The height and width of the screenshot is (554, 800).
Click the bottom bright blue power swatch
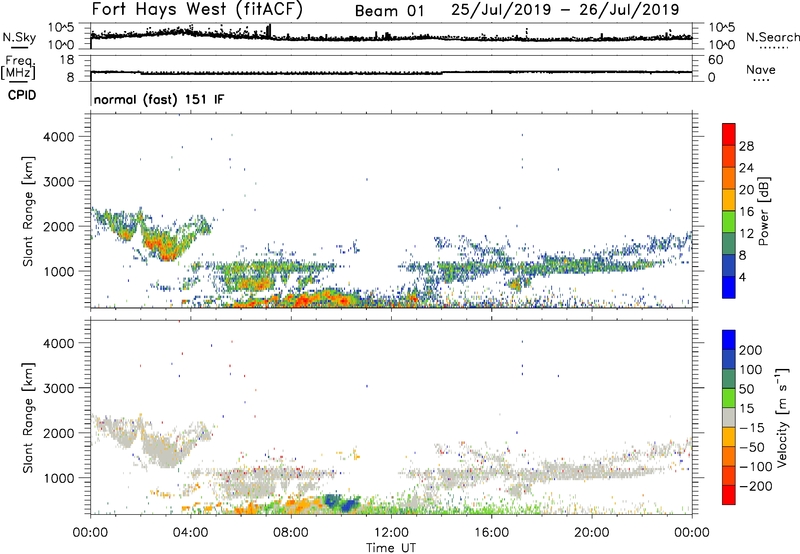pos(729,287)
